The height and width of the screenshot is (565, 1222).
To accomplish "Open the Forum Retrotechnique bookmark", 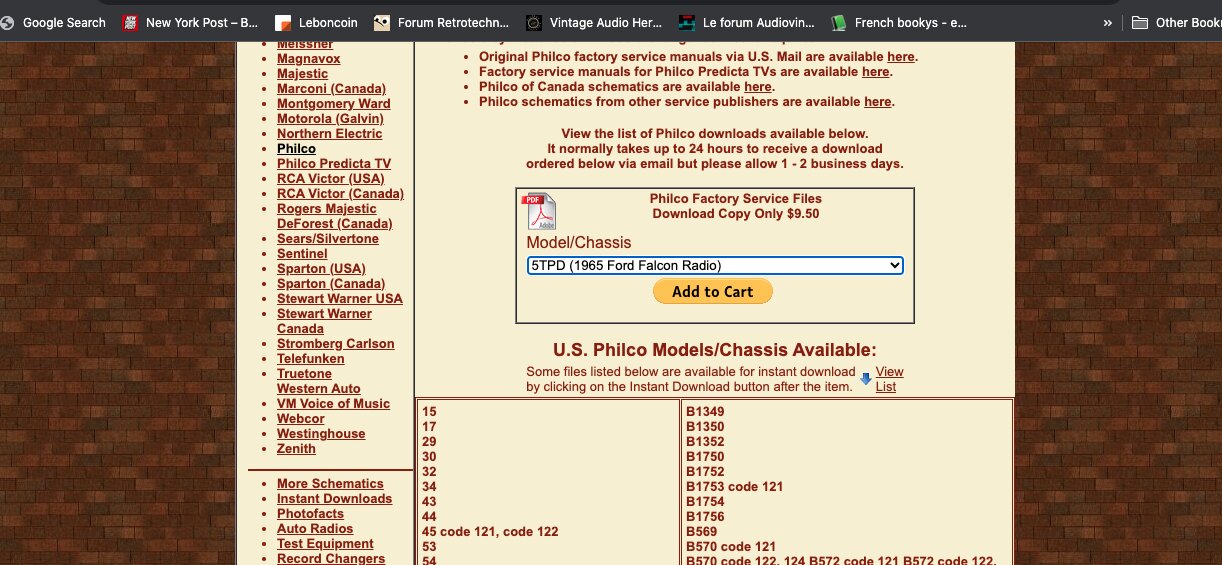I will click(x=441, y=22).
